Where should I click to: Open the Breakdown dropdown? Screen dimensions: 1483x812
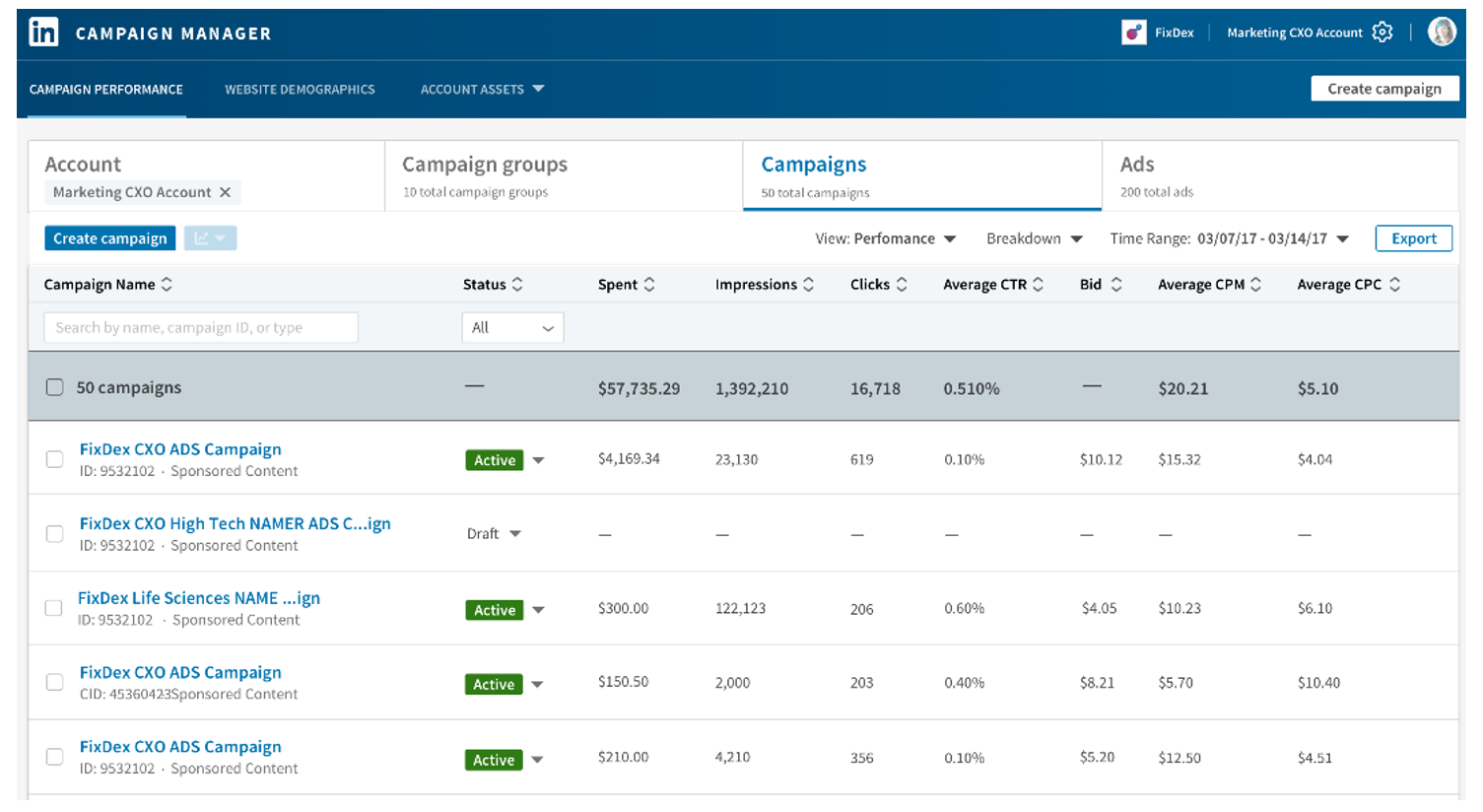pyautogui.click(x=1034, y=238)
